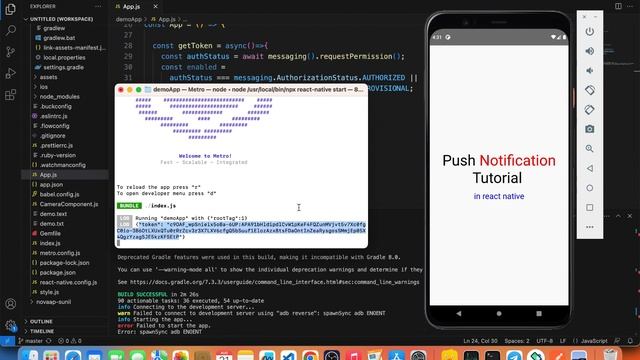The width and height of the screenshot is (640, 360).
Task: Open Visual Studio Code from the Dock
Action: [289, 355]
